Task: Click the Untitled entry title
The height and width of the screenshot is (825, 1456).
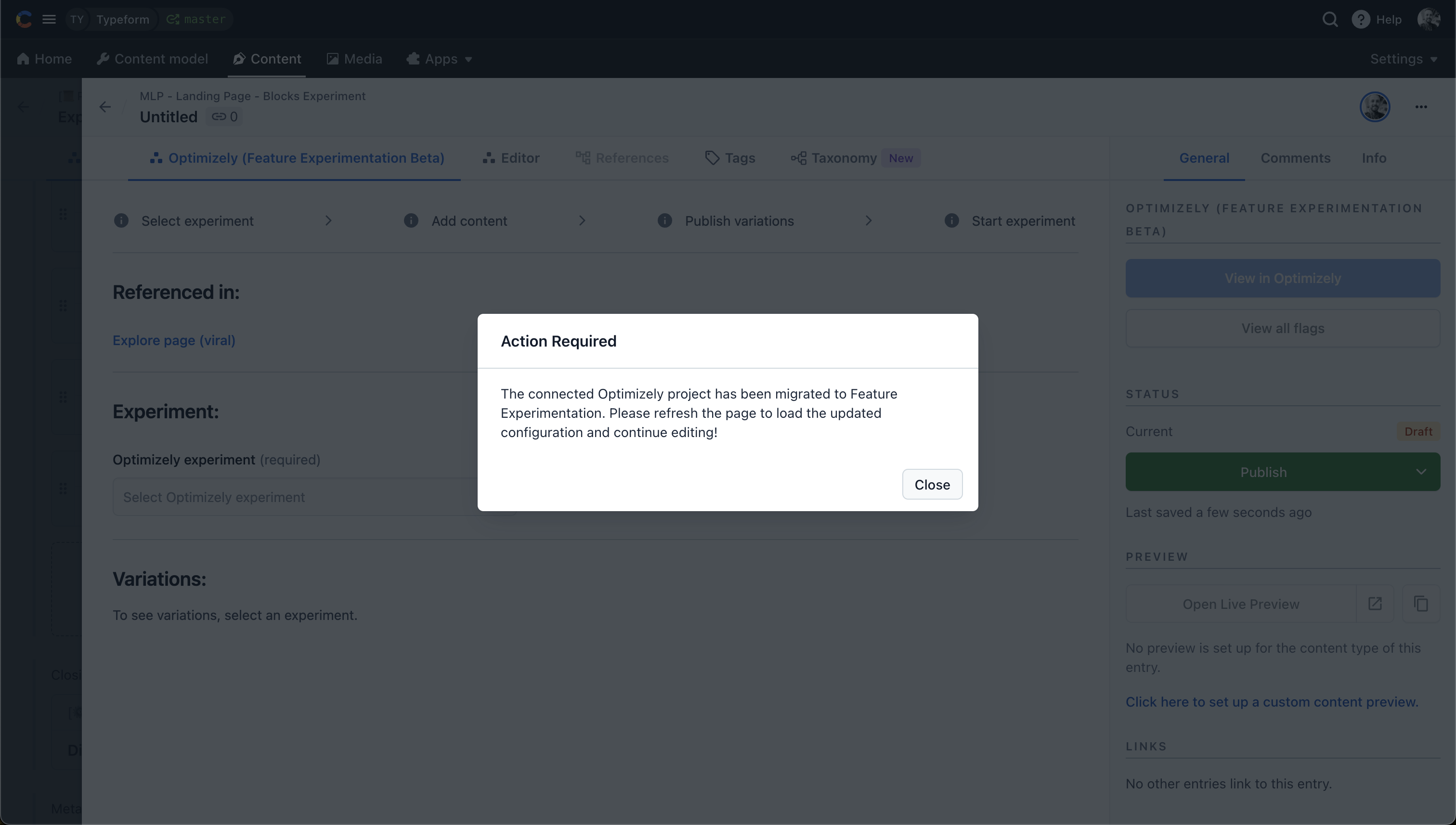Action: point(169,117)
